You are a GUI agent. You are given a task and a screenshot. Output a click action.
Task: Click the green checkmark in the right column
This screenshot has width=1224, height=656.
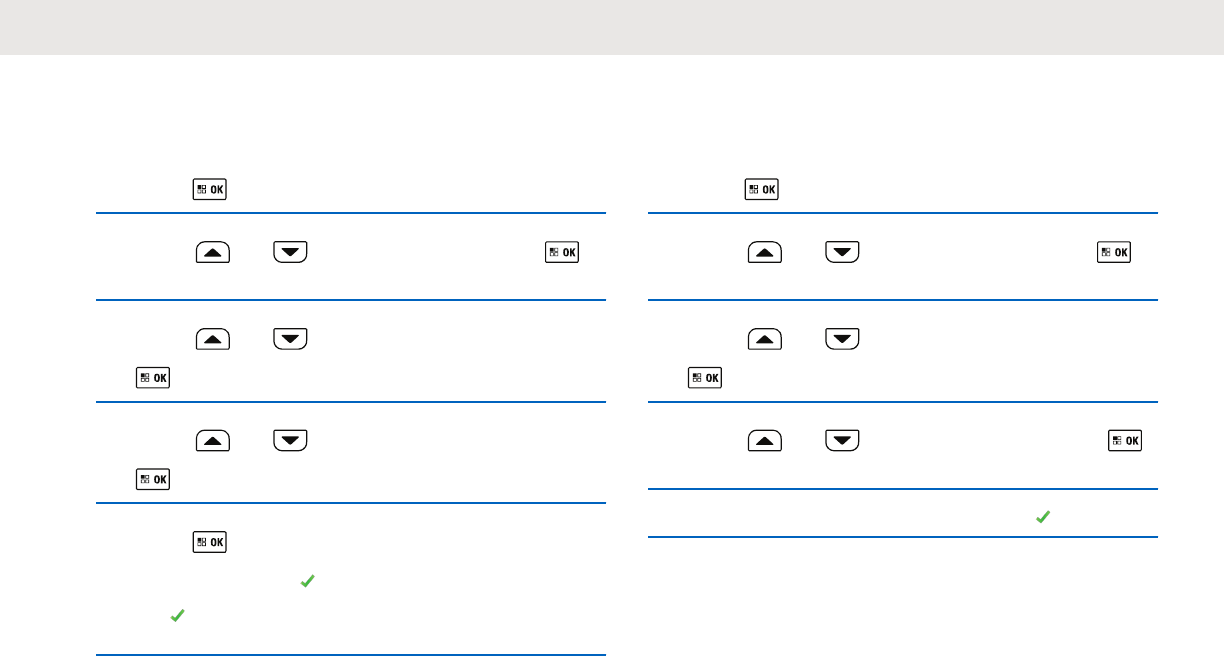click(x=1042, y=517)
